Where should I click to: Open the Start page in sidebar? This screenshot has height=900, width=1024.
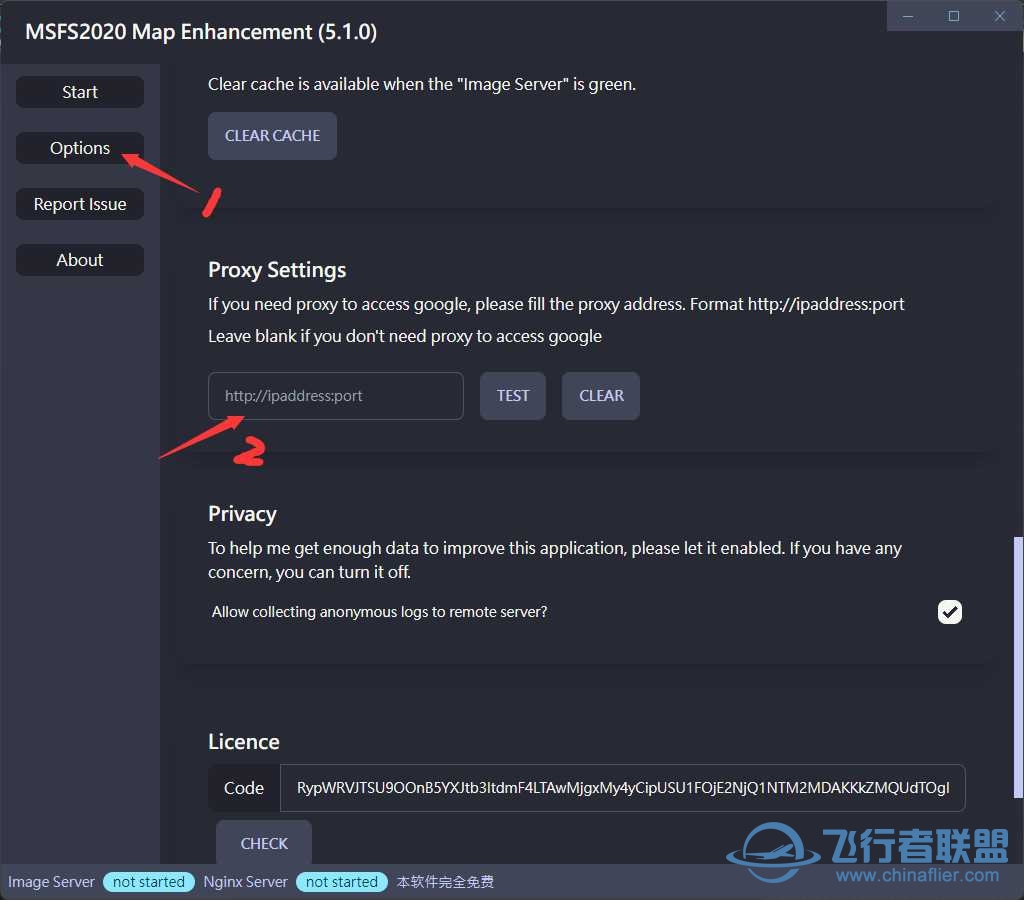click(80, 92)
